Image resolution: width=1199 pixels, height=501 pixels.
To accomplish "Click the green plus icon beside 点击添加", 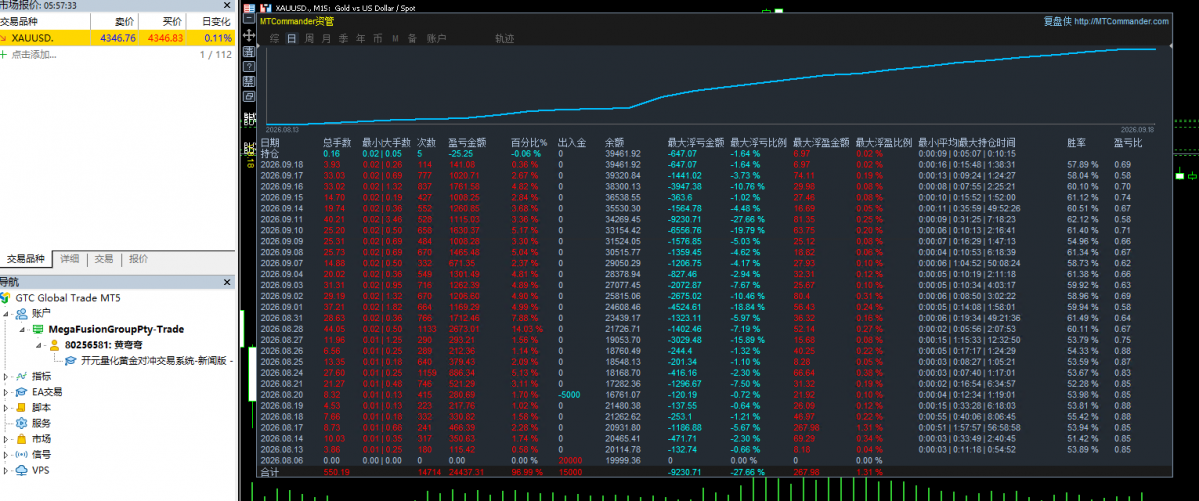I will point(4,54).
